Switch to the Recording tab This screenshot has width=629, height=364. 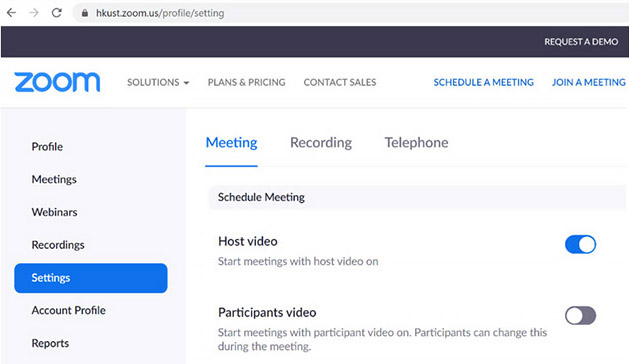tap(321, 142)
